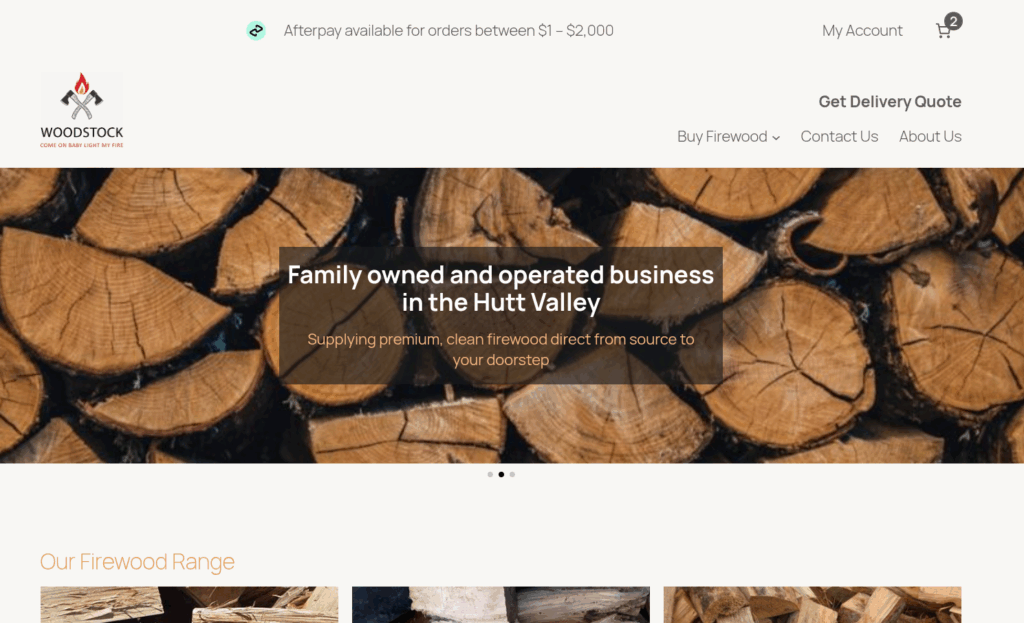
Task: Click the Family owned hero heading
Action: pyautogui.click(x=501, y=289)
